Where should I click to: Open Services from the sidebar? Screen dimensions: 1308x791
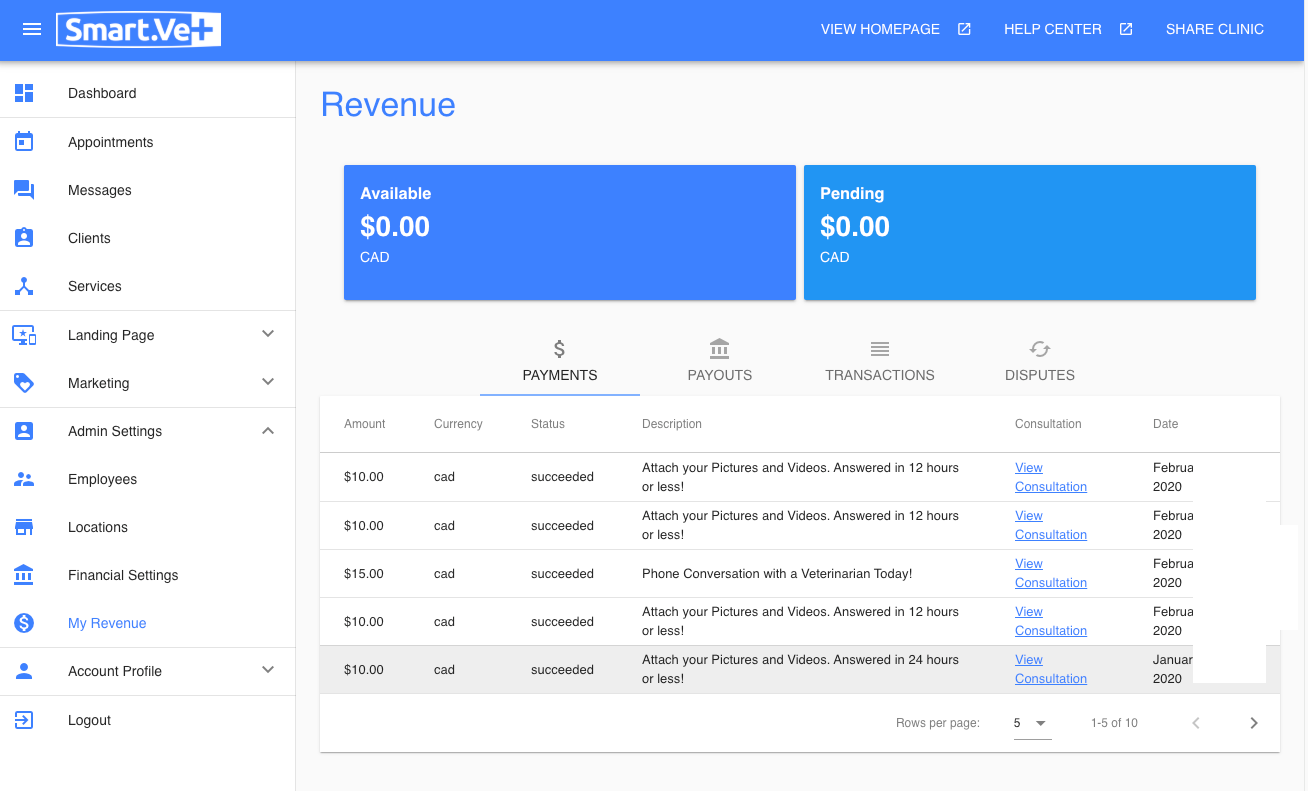click(147, 286)
